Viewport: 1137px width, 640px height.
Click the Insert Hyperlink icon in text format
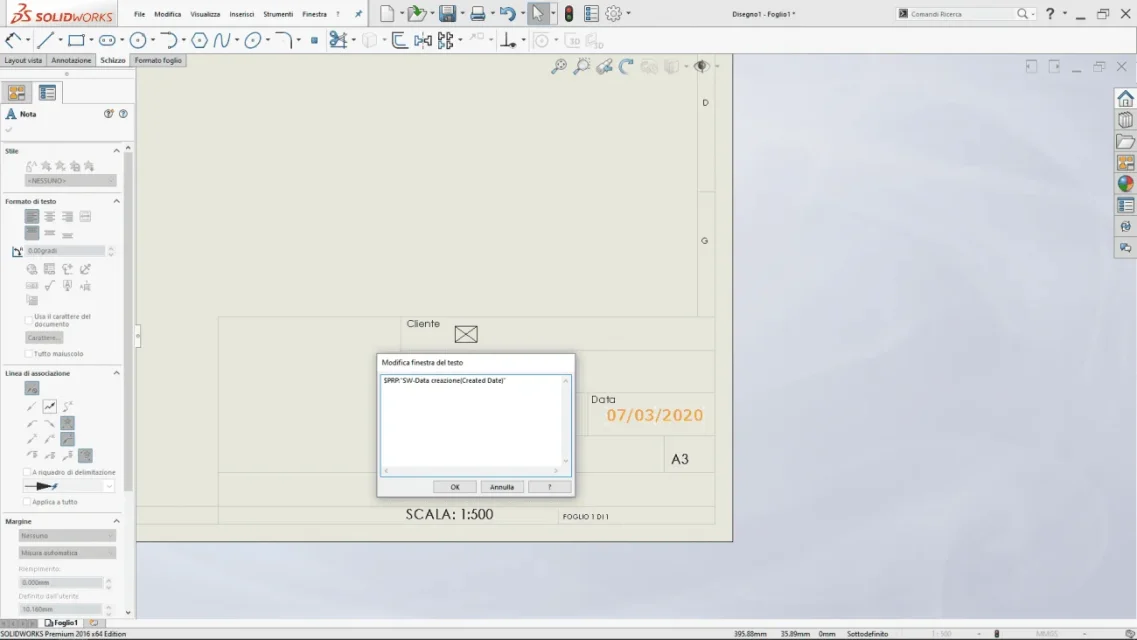point(32,269)
